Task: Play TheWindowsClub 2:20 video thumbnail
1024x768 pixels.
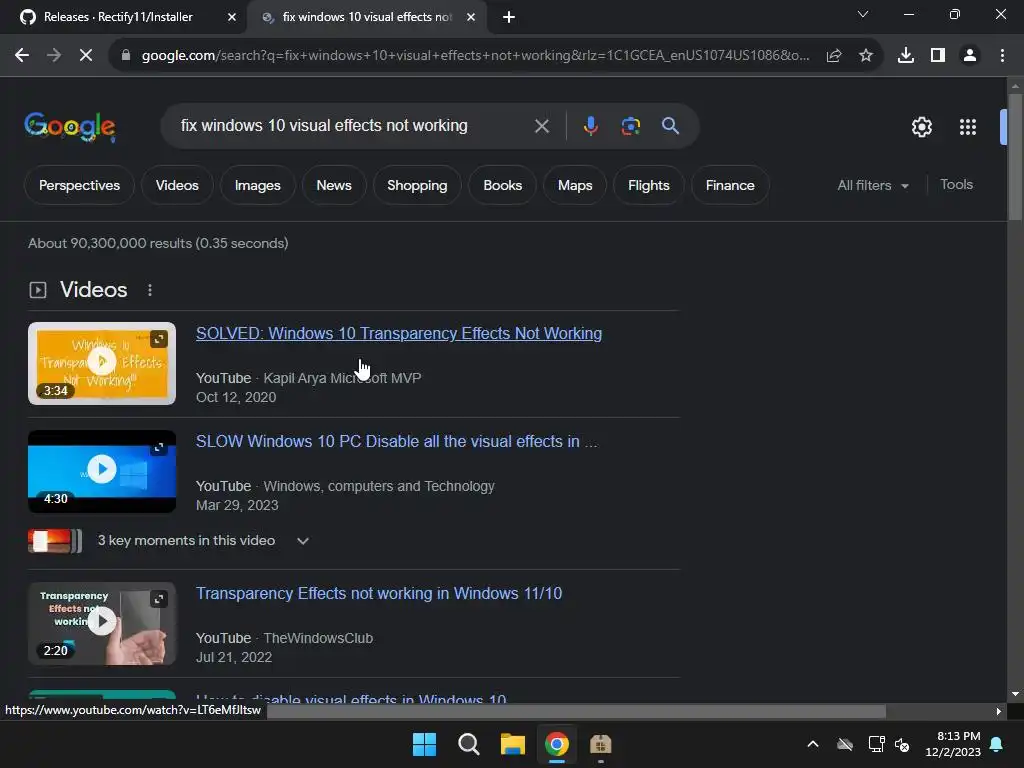Action: tap(102, 624)
